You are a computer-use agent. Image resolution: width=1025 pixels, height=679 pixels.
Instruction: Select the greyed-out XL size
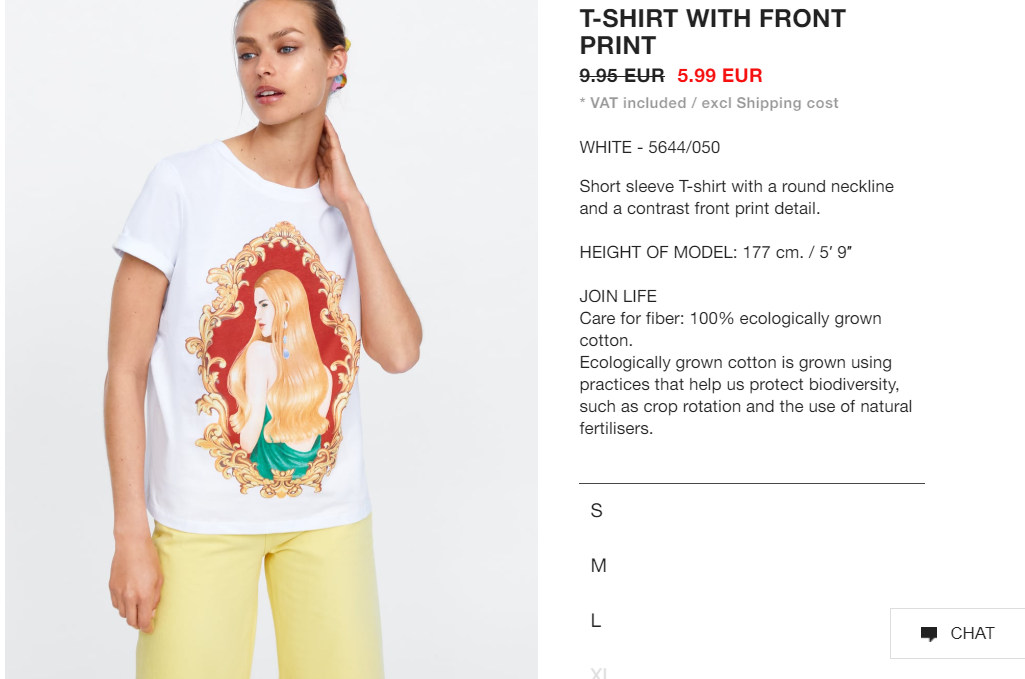coord(599,672)
